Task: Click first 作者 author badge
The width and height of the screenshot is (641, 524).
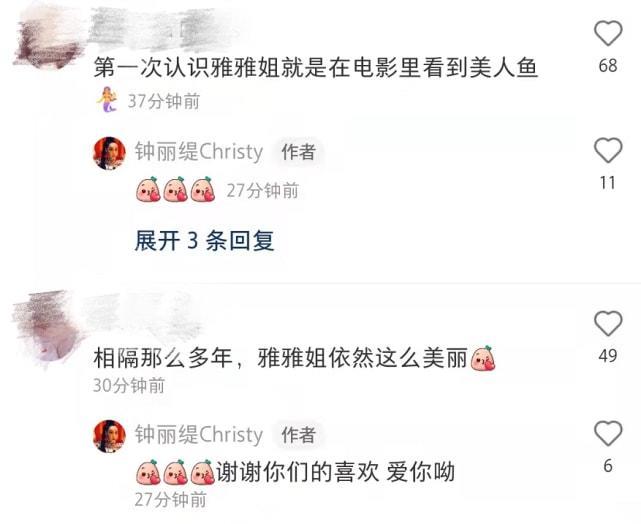Action: 298,152
